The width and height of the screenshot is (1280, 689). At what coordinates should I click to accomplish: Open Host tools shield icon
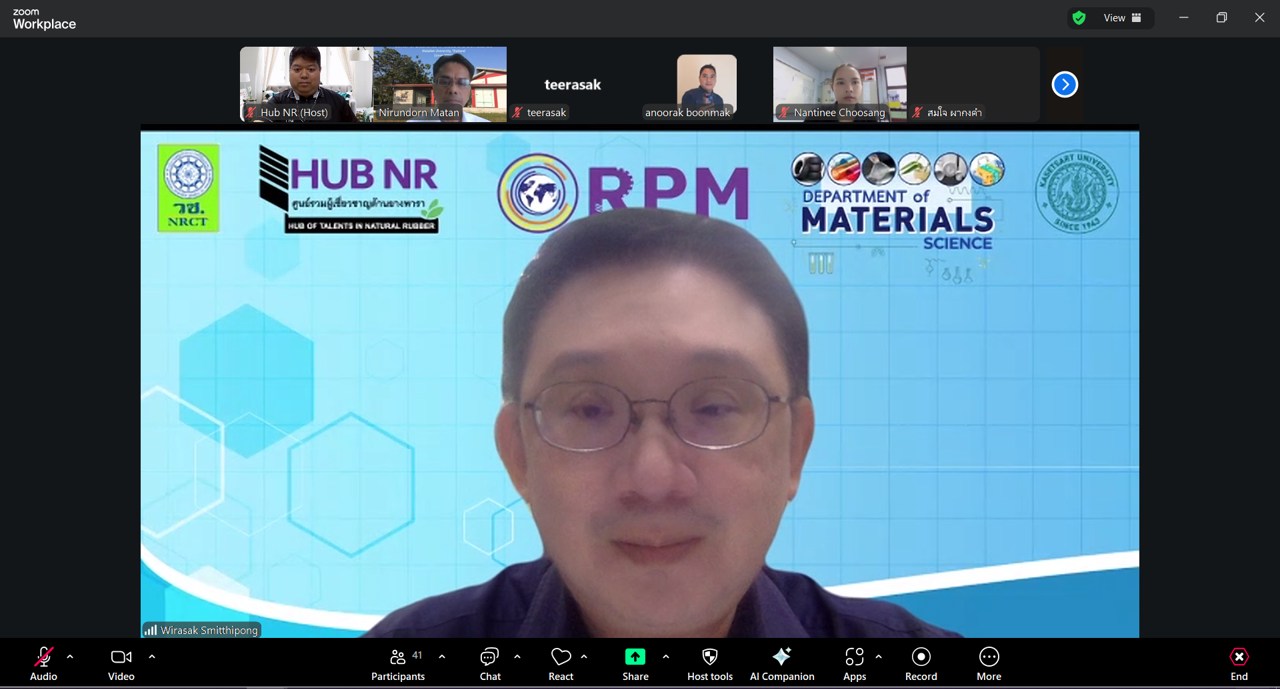pos(710,663)
